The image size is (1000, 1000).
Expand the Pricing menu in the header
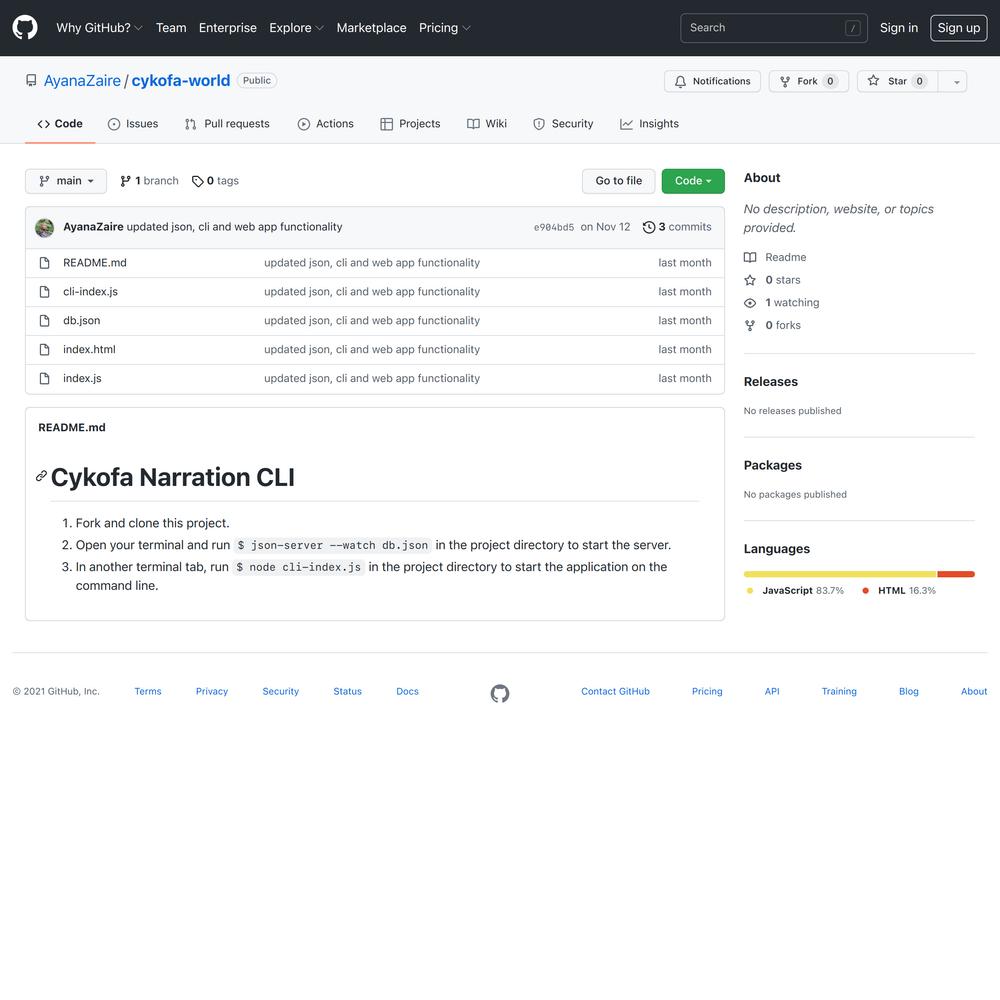pos(445,28)
